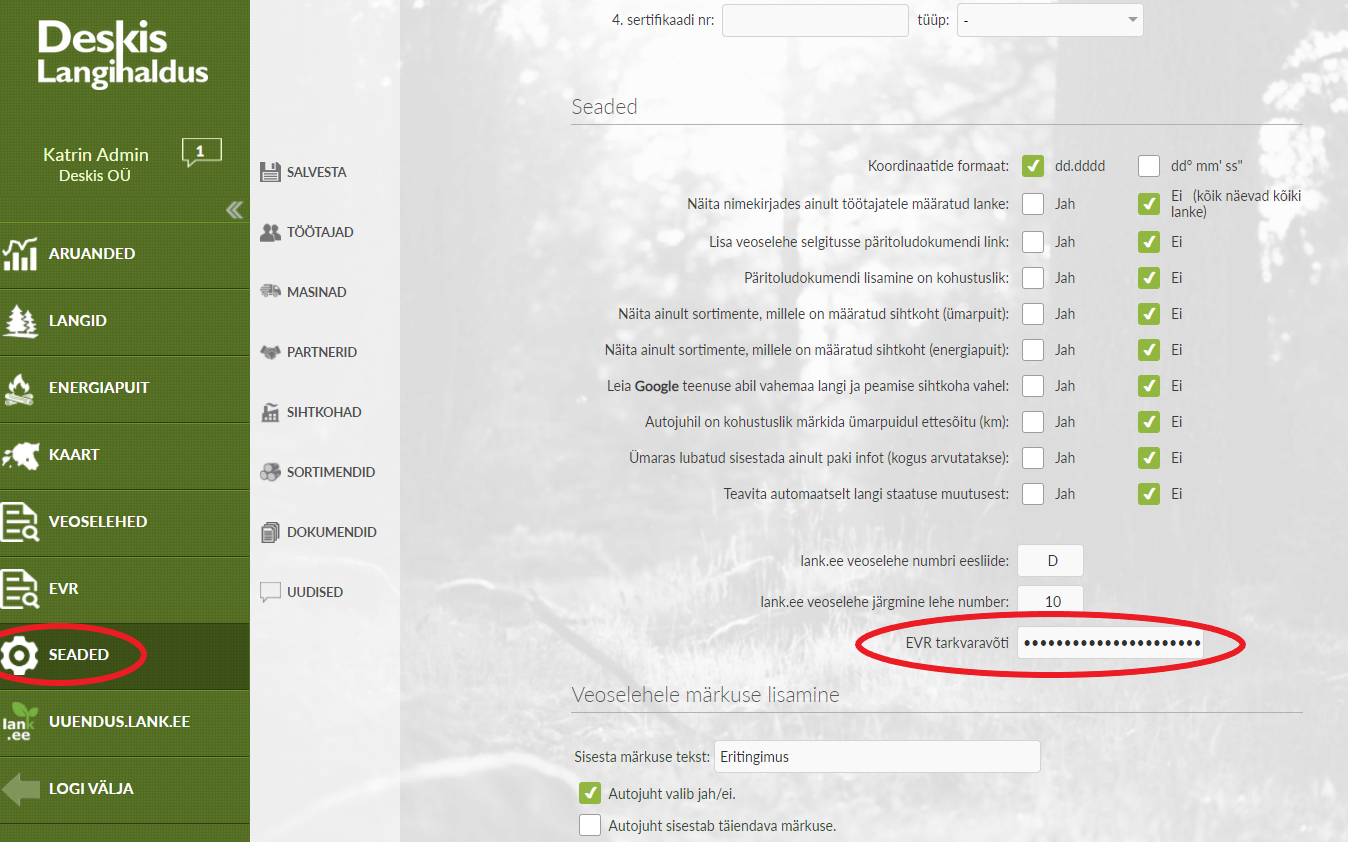Check Jah for Google teenuse vahemaa

(1033, 386)
